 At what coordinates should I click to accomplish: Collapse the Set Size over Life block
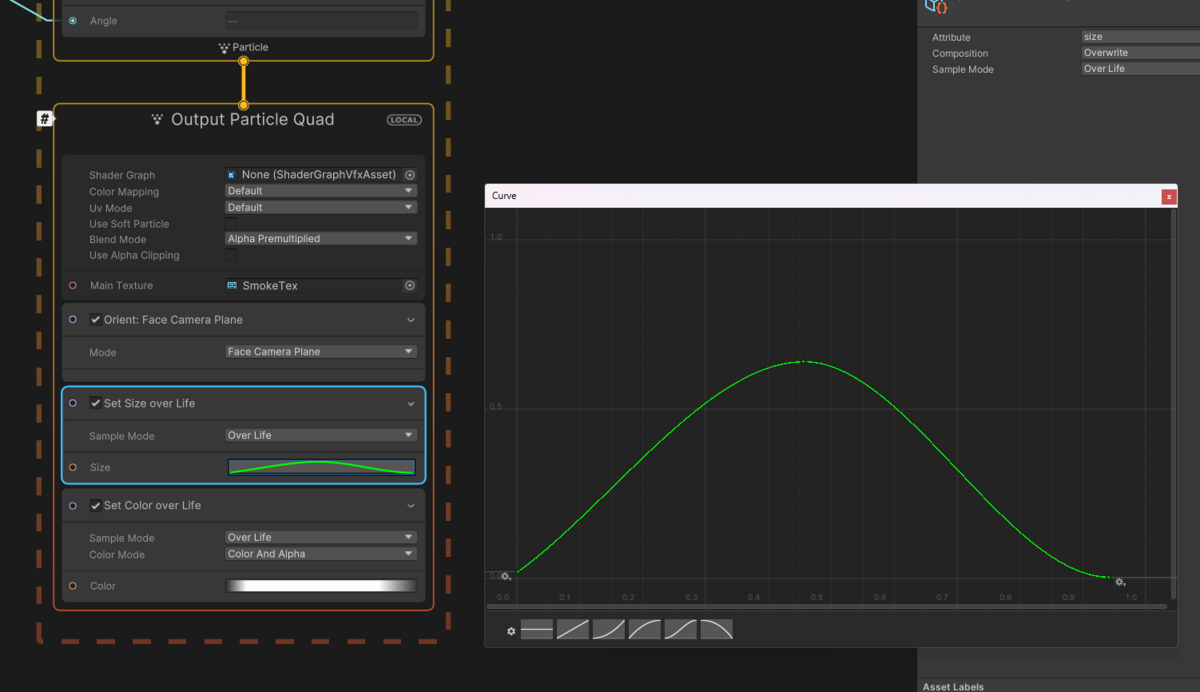(x=411, y=404)
